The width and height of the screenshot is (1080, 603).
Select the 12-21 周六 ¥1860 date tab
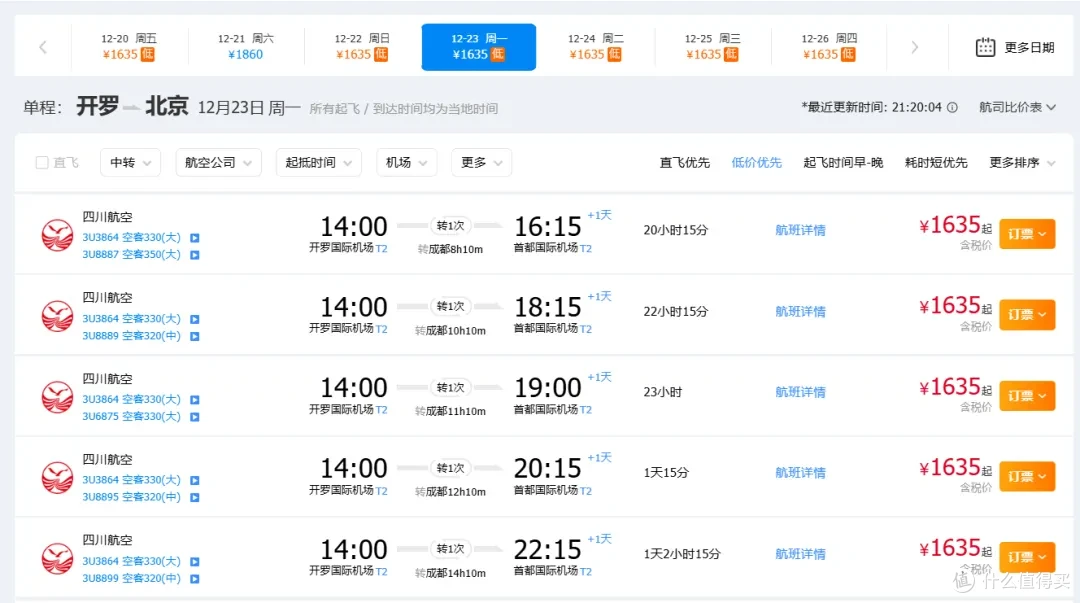[245, 47]
